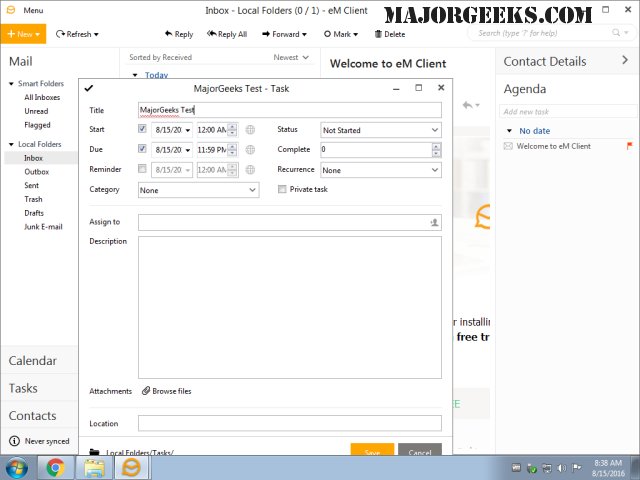The width and height of the screenshot is (640, 480).
Task: Refresh the mailbox
Action: pos(77,34)
